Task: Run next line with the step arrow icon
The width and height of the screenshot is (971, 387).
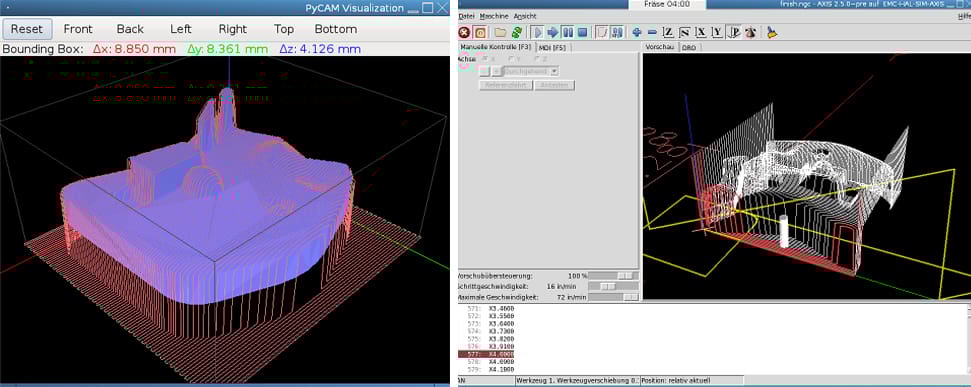Action: click(x=553, y=32)
